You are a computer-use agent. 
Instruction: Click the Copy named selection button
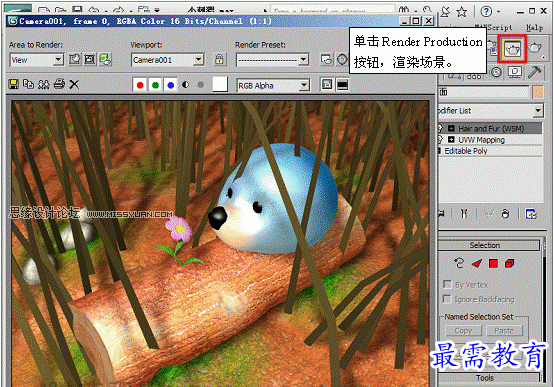click(x=463, y=330)
